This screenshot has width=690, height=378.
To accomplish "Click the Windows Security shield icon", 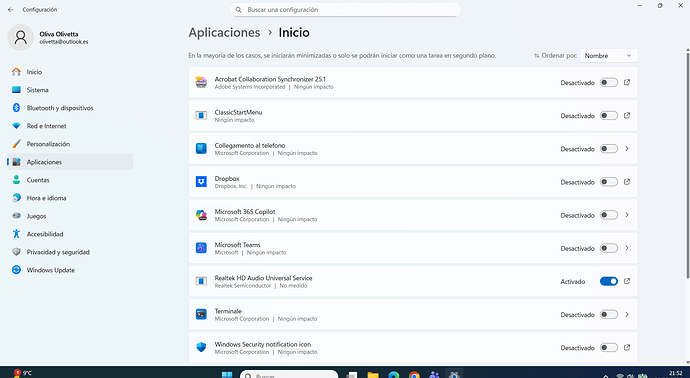I will point(201,348).
